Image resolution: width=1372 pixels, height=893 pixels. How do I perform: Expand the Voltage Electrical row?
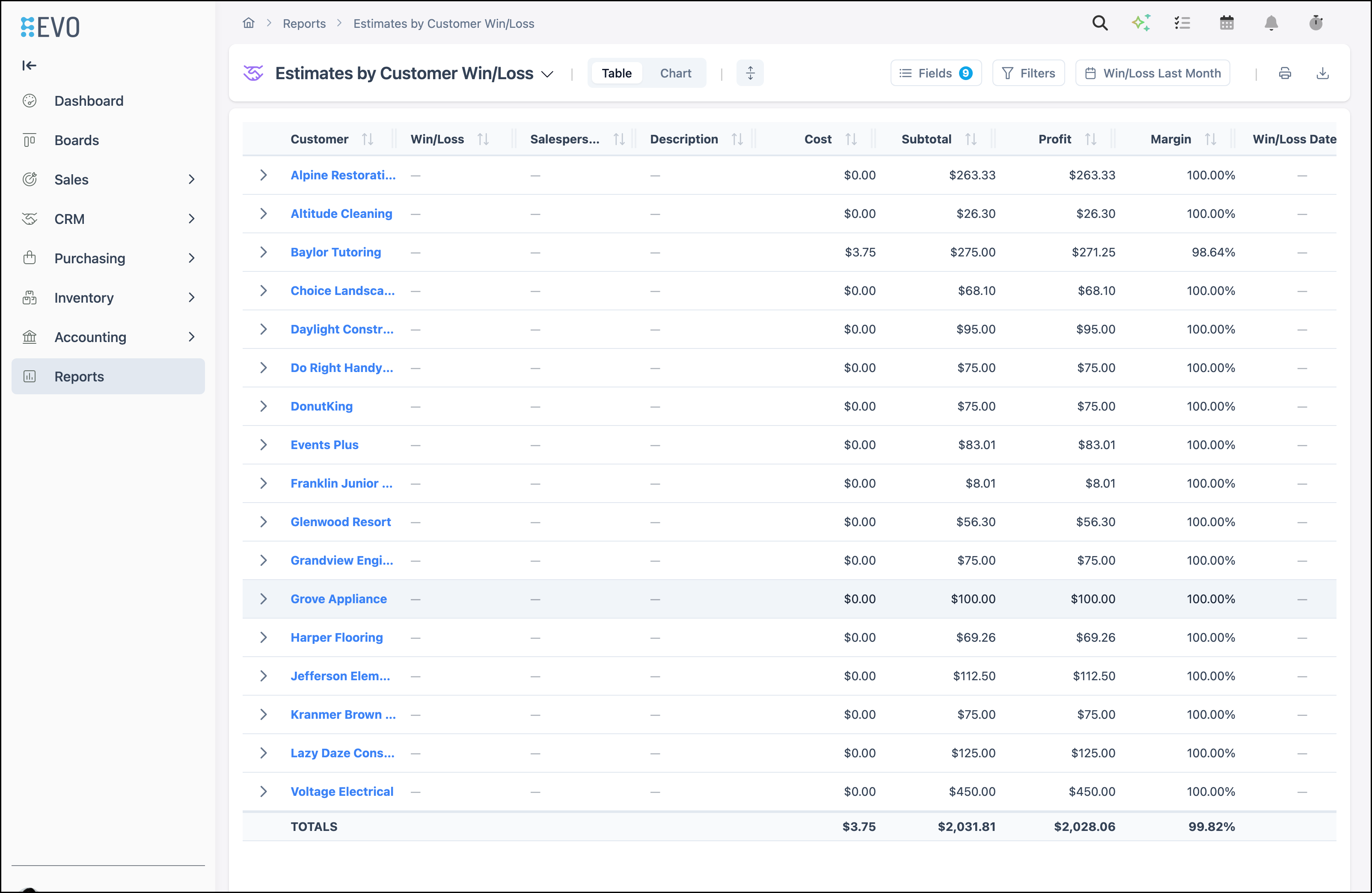click(x=264, y=792)
